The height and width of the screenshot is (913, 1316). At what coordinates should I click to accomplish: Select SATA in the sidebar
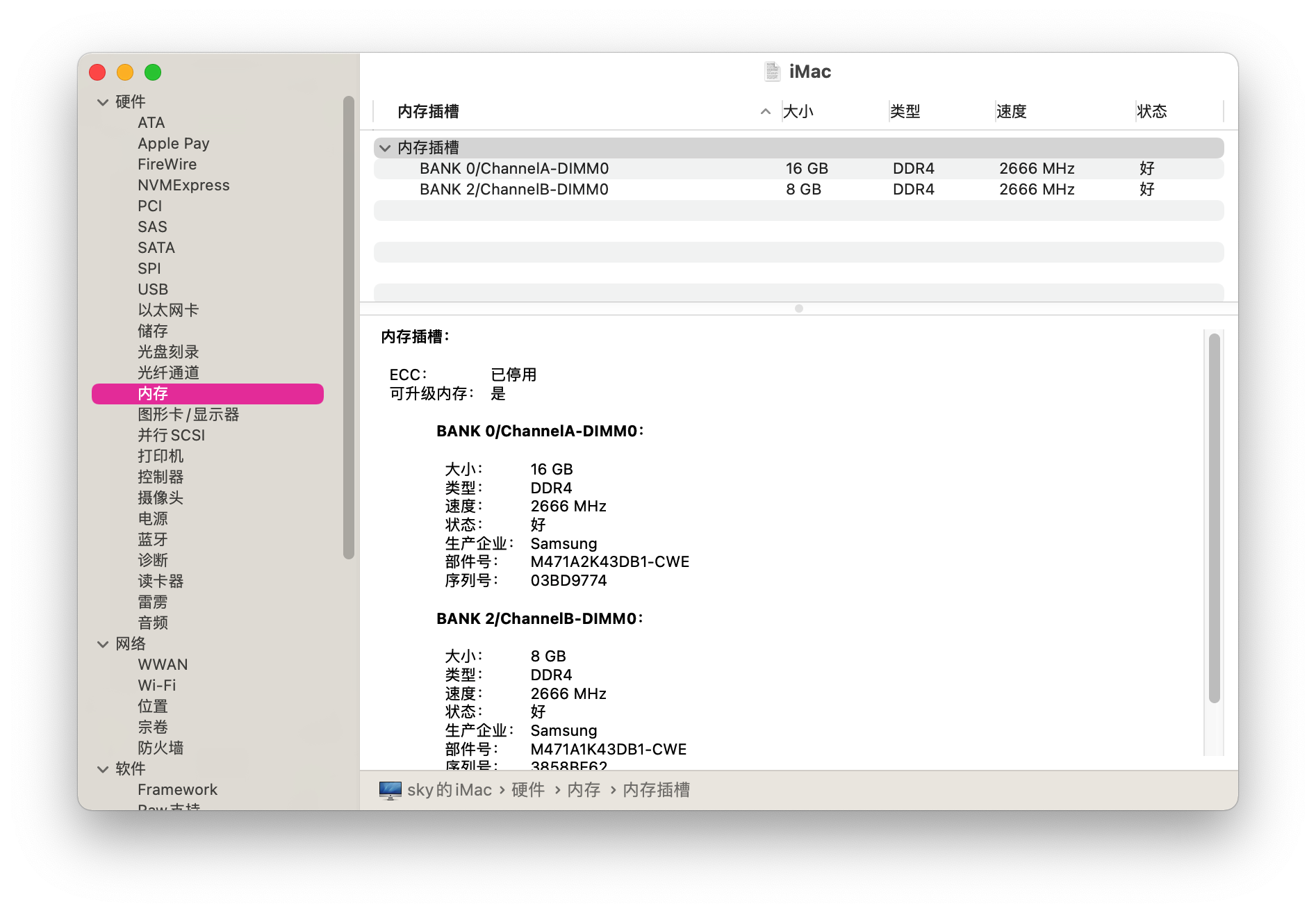[156, 248]
